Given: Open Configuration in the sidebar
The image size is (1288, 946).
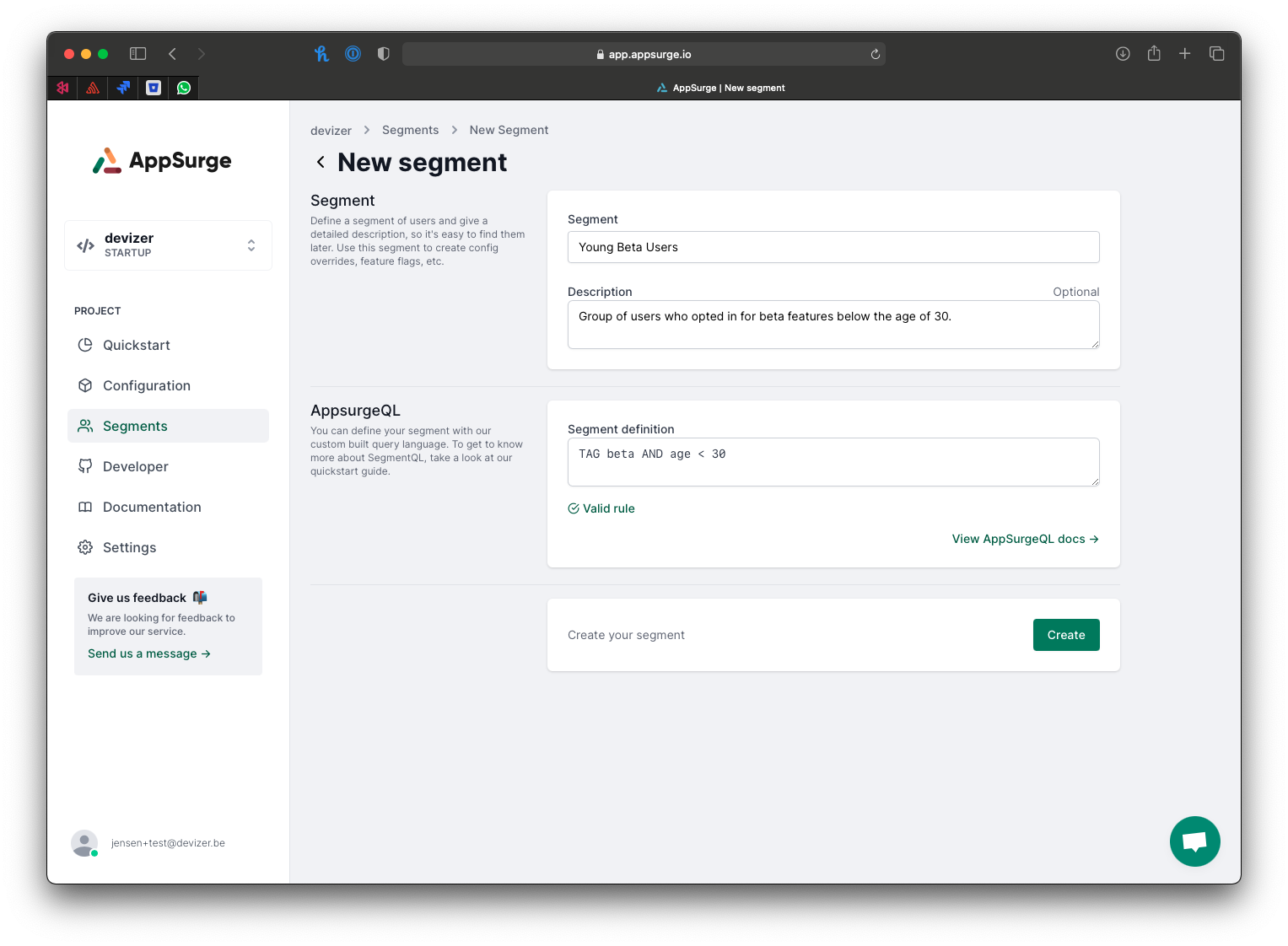Looking at the screenshot, I should [168, 385].
